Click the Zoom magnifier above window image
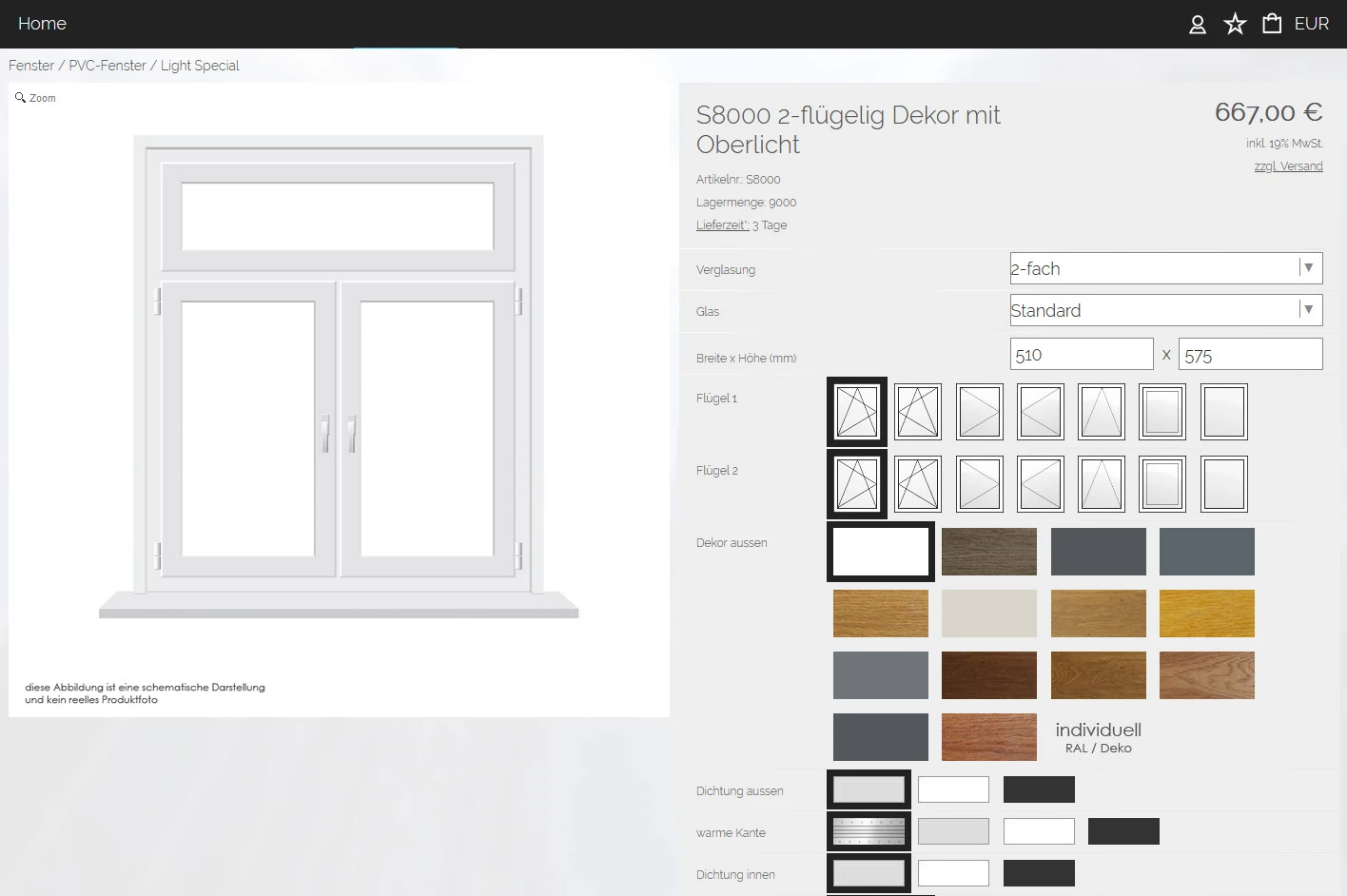The image size is (1347, 896). pos(35,98)
